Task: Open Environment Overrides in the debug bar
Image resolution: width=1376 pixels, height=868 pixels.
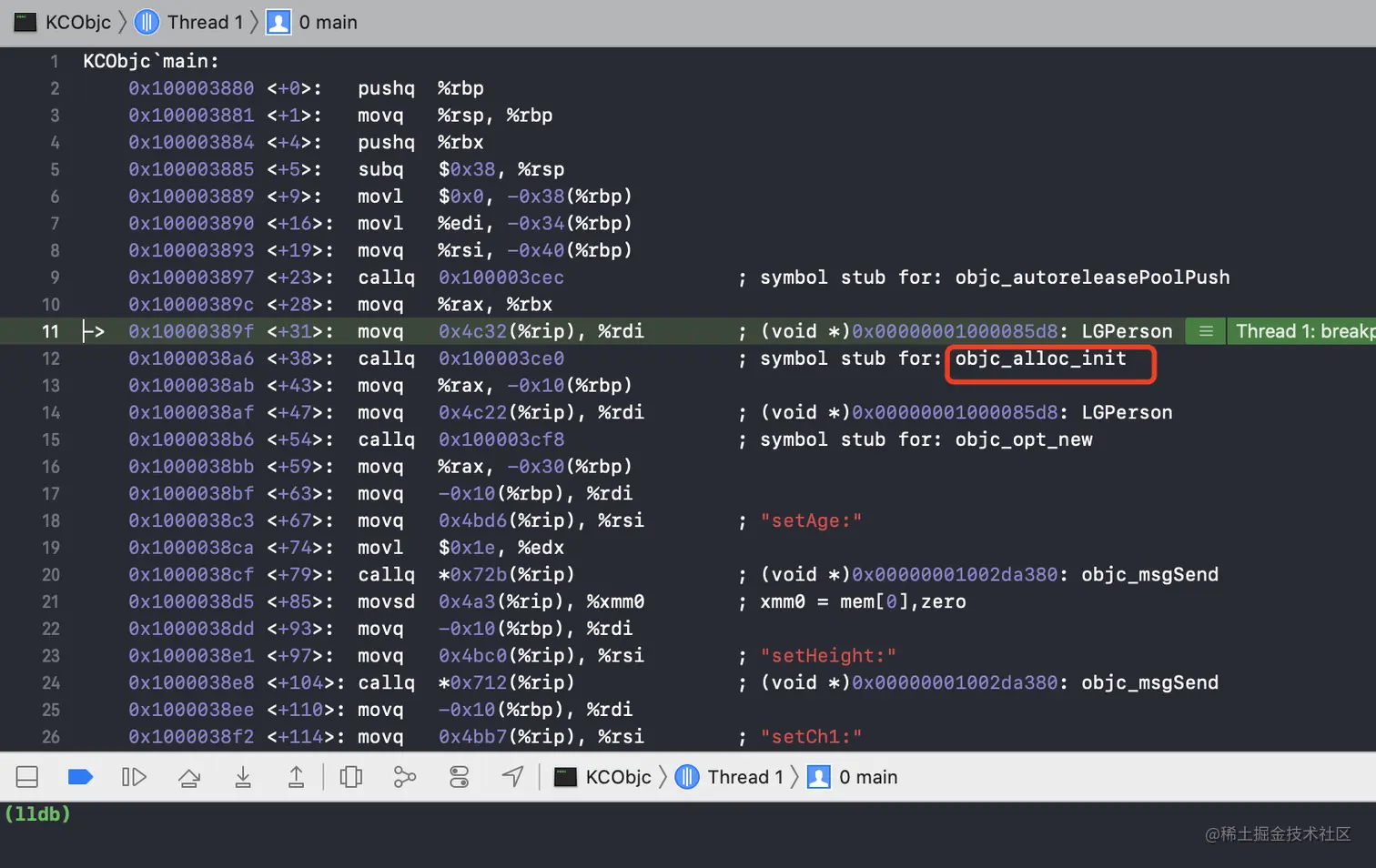Action: pyautogui.click(x=459, y=777)
